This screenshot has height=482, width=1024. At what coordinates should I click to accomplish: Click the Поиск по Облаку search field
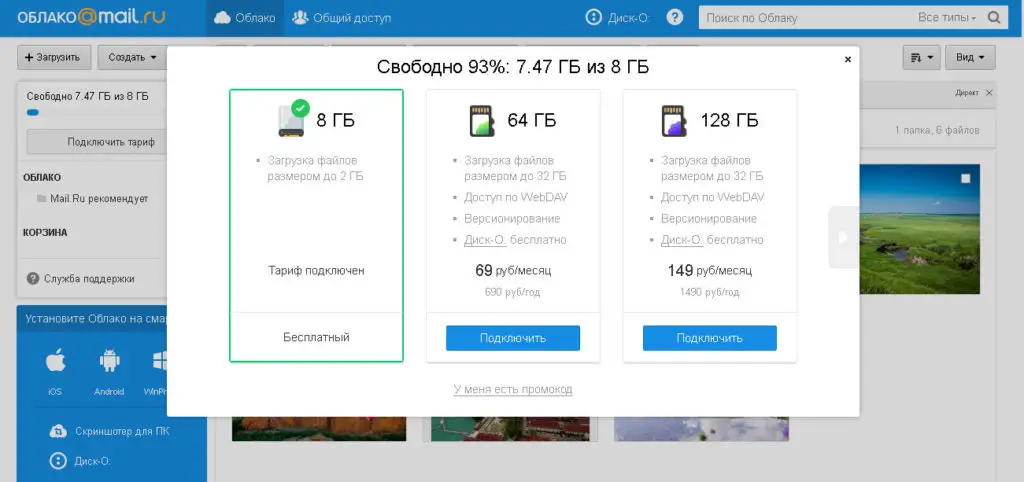pos(800,18)
